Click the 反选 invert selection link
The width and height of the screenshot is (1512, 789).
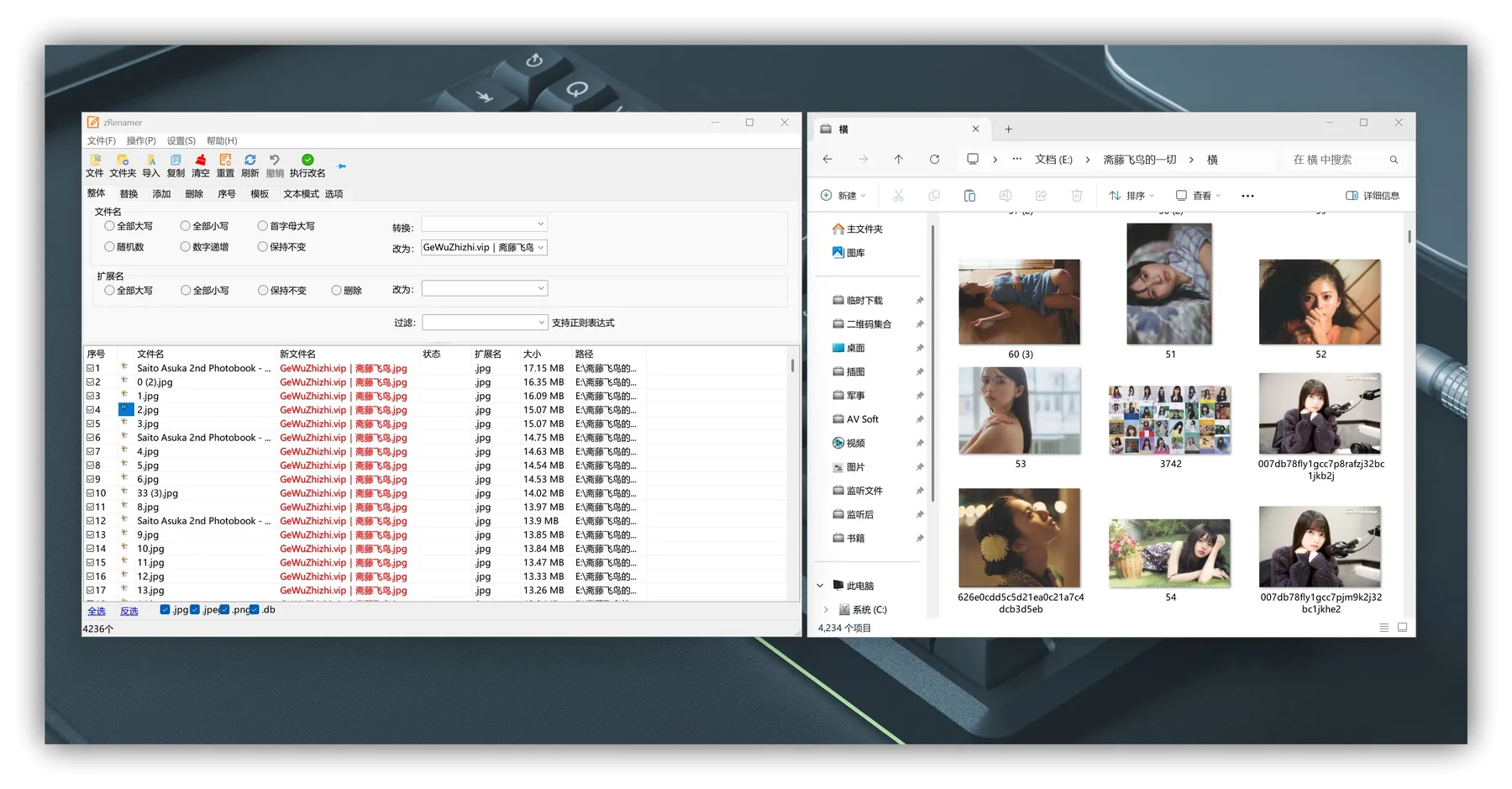pos(129,611)
